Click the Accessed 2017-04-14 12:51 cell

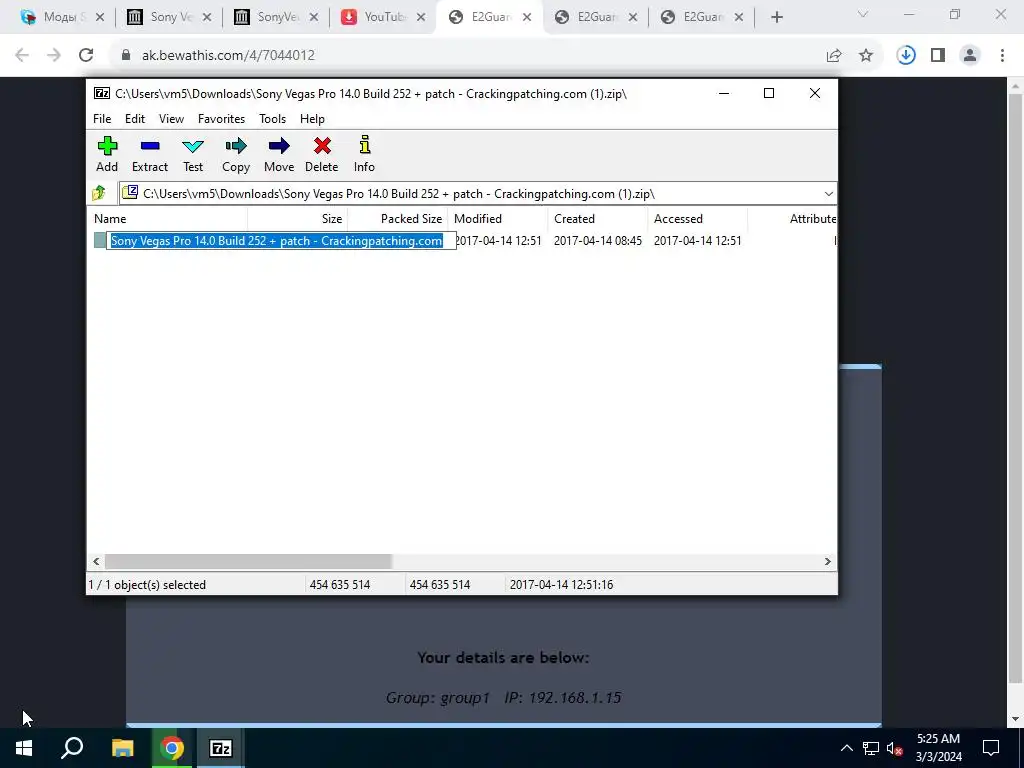coord(697,241)
